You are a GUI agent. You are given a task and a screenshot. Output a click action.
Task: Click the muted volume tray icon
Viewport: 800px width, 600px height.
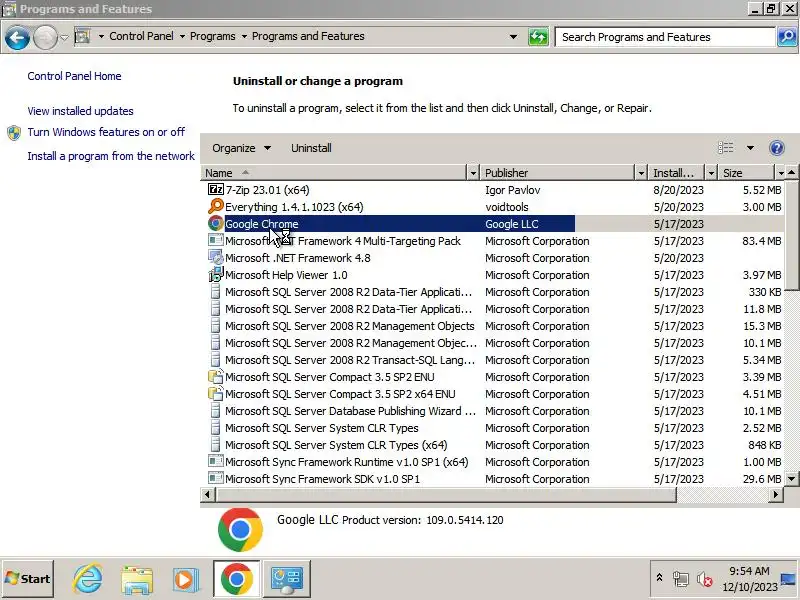705,579
